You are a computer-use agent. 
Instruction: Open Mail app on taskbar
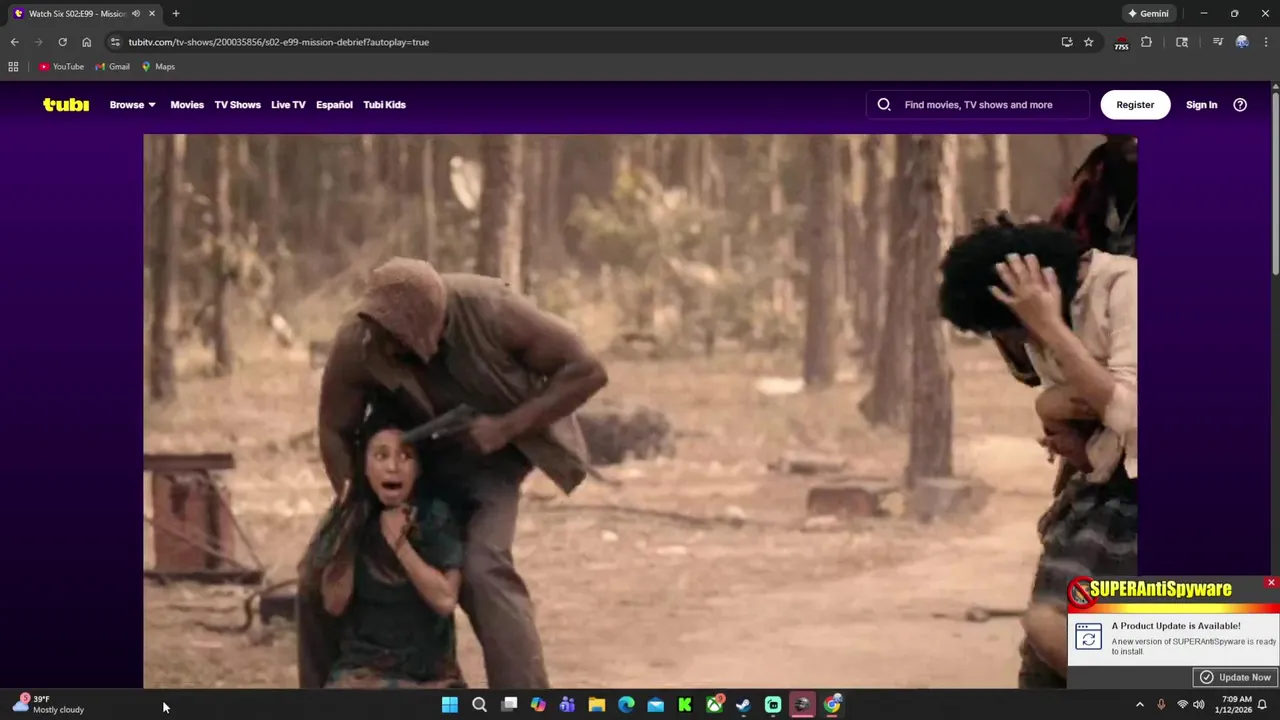point(655,705)
